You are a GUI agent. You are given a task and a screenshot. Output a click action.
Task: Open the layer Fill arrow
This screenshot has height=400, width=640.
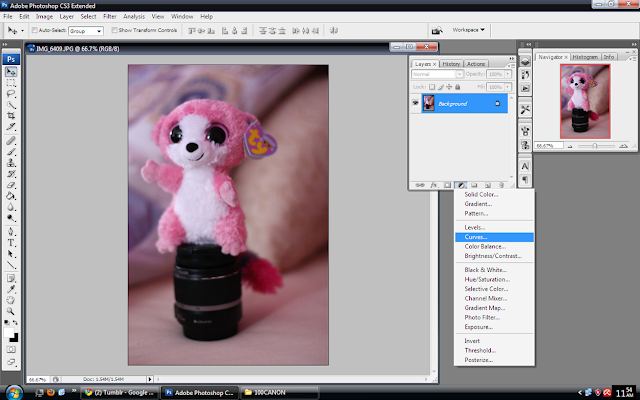pos(508,87)
